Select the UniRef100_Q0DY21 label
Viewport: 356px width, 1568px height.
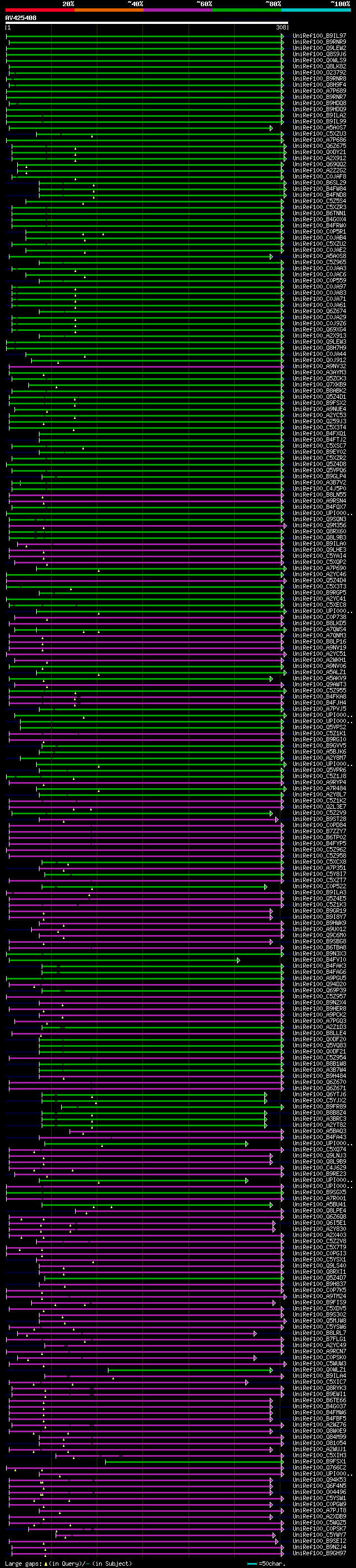point(319,152)
